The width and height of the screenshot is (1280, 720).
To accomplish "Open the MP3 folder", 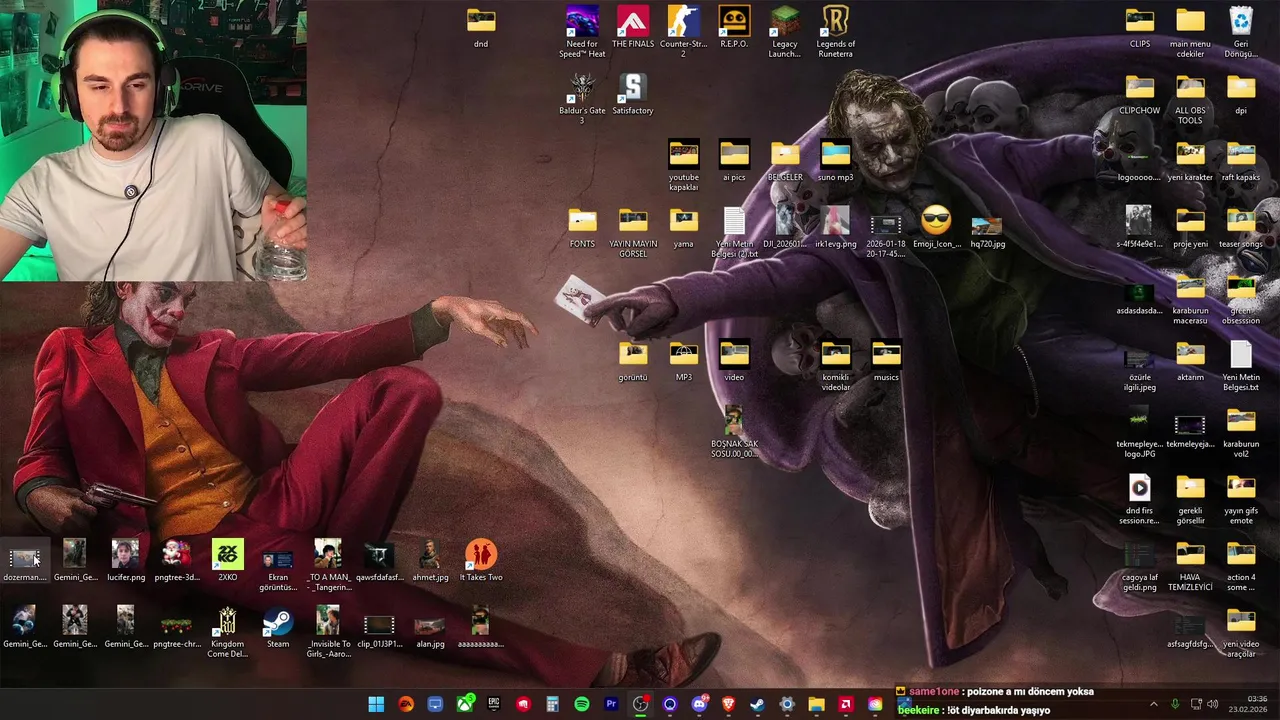I will point(684,361).
